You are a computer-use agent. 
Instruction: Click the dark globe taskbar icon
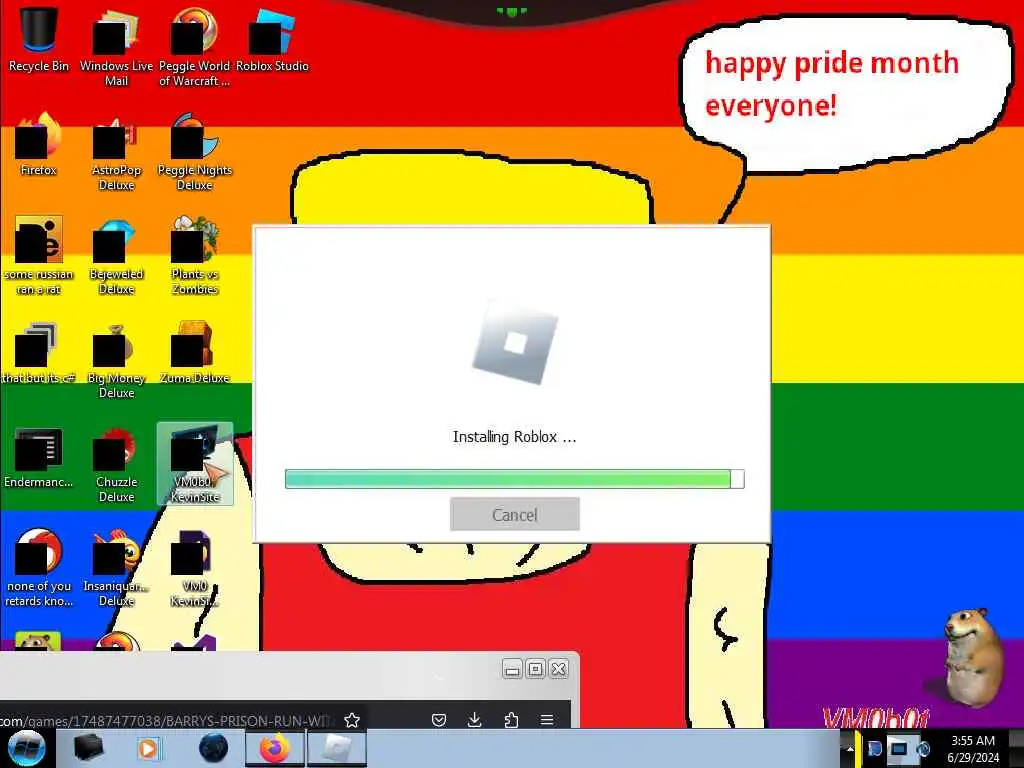pyautogui.click(x=214, y=748)
